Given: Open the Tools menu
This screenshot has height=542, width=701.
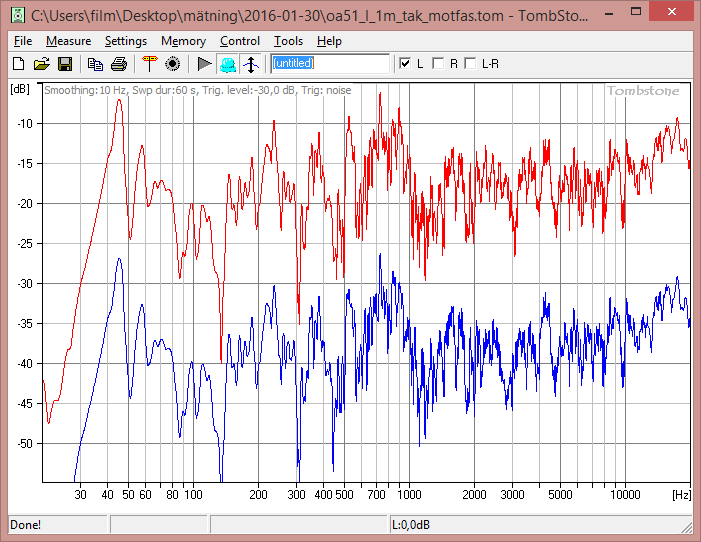Looking at the screenshot, I should 288,41.
